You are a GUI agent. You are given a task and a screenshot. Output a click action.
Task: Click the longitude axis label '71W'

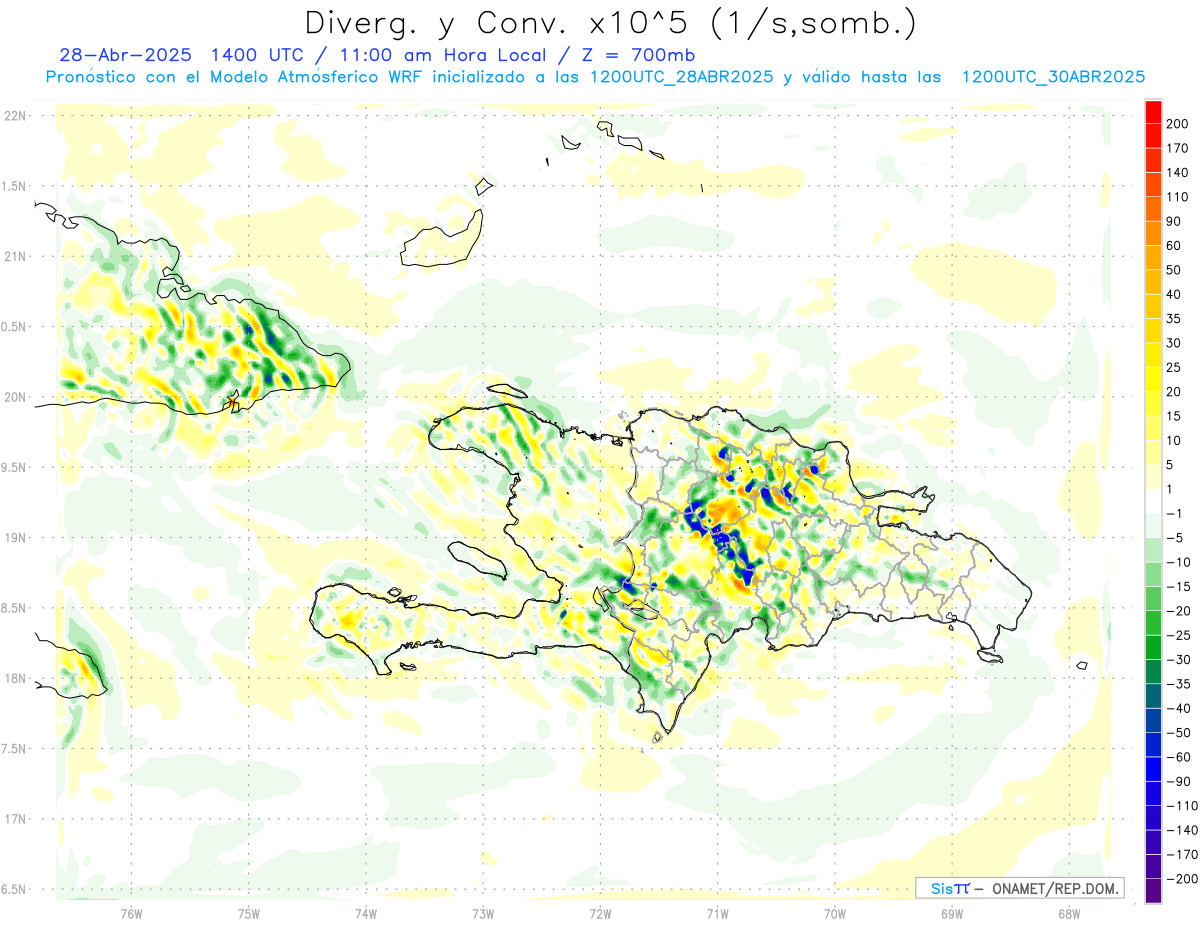(x=717, y=913)
